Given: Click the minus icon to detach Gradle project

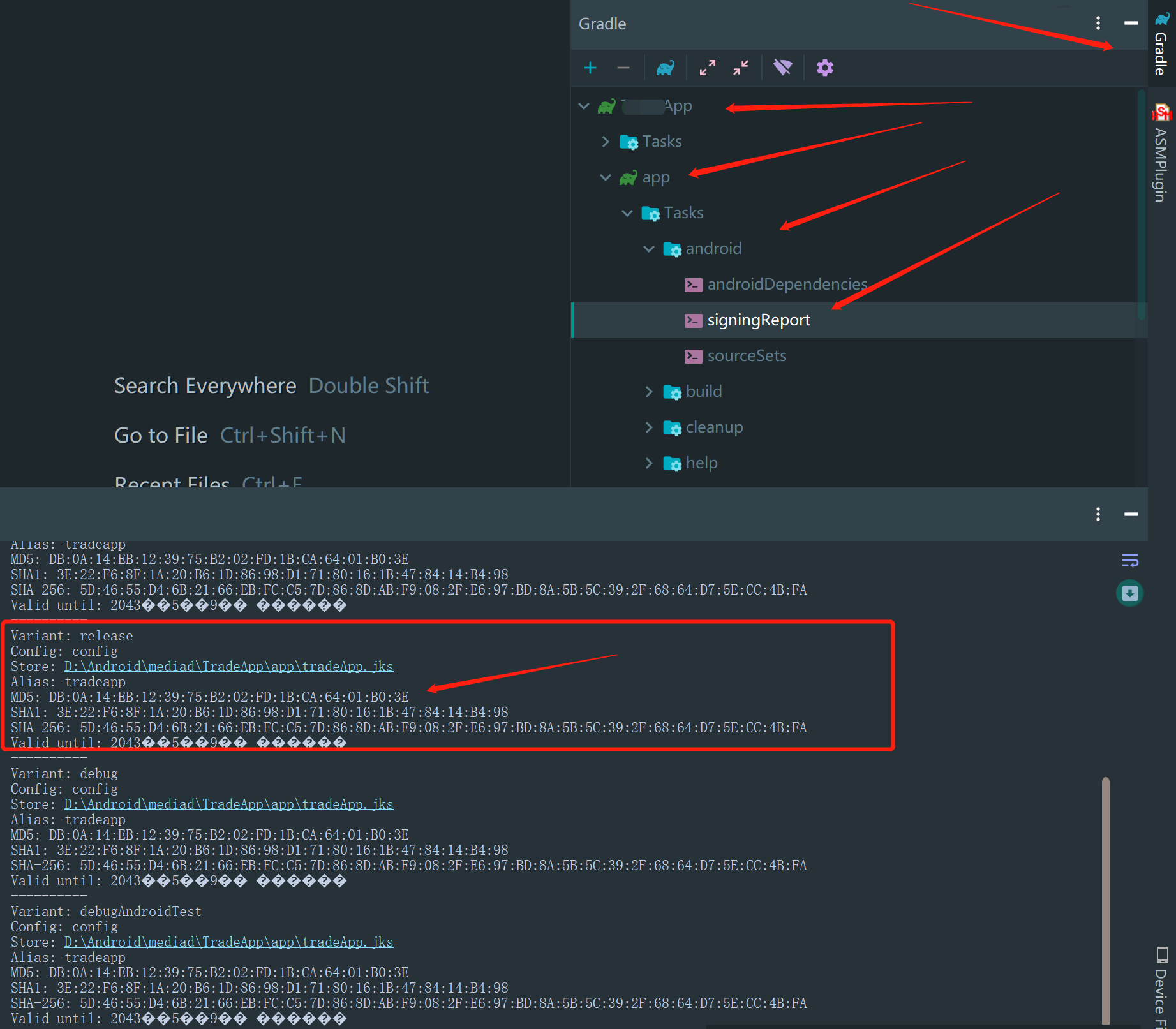Looking at the screenshot, I should pyautogui.click(x=623, y=68).
